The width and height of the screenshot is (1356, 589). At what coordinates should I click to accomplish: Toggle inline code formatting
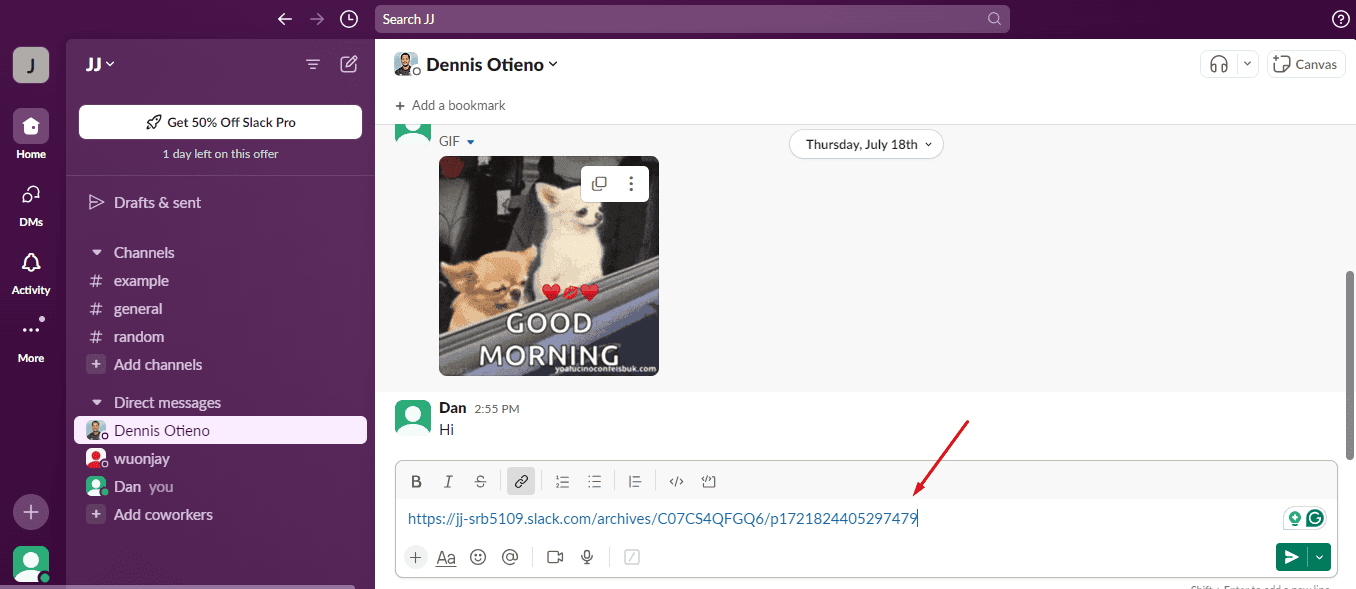676,481
